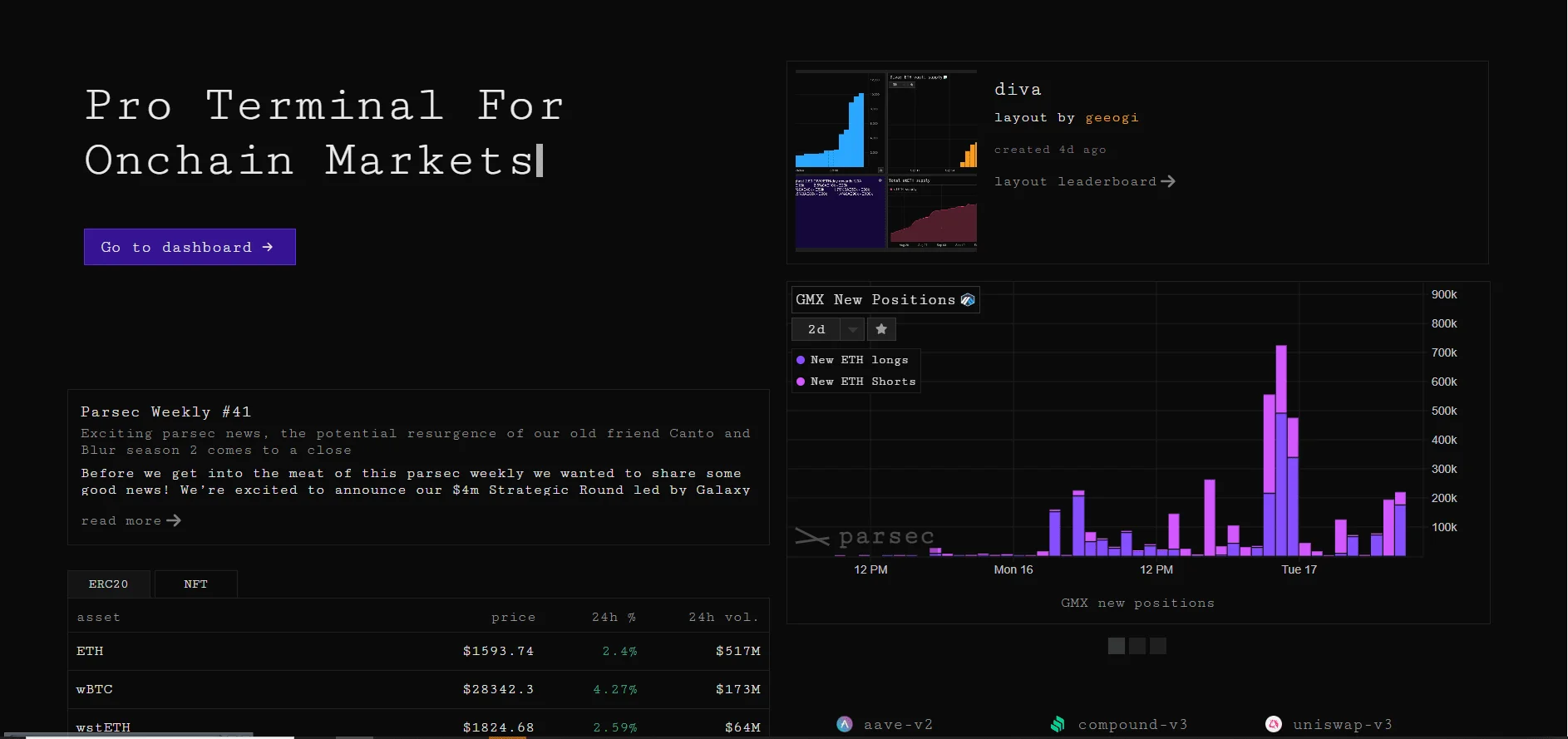The image size is (1568, 739).
Task: Open the diva layout thumbnail preview
Action: point(886,160)
